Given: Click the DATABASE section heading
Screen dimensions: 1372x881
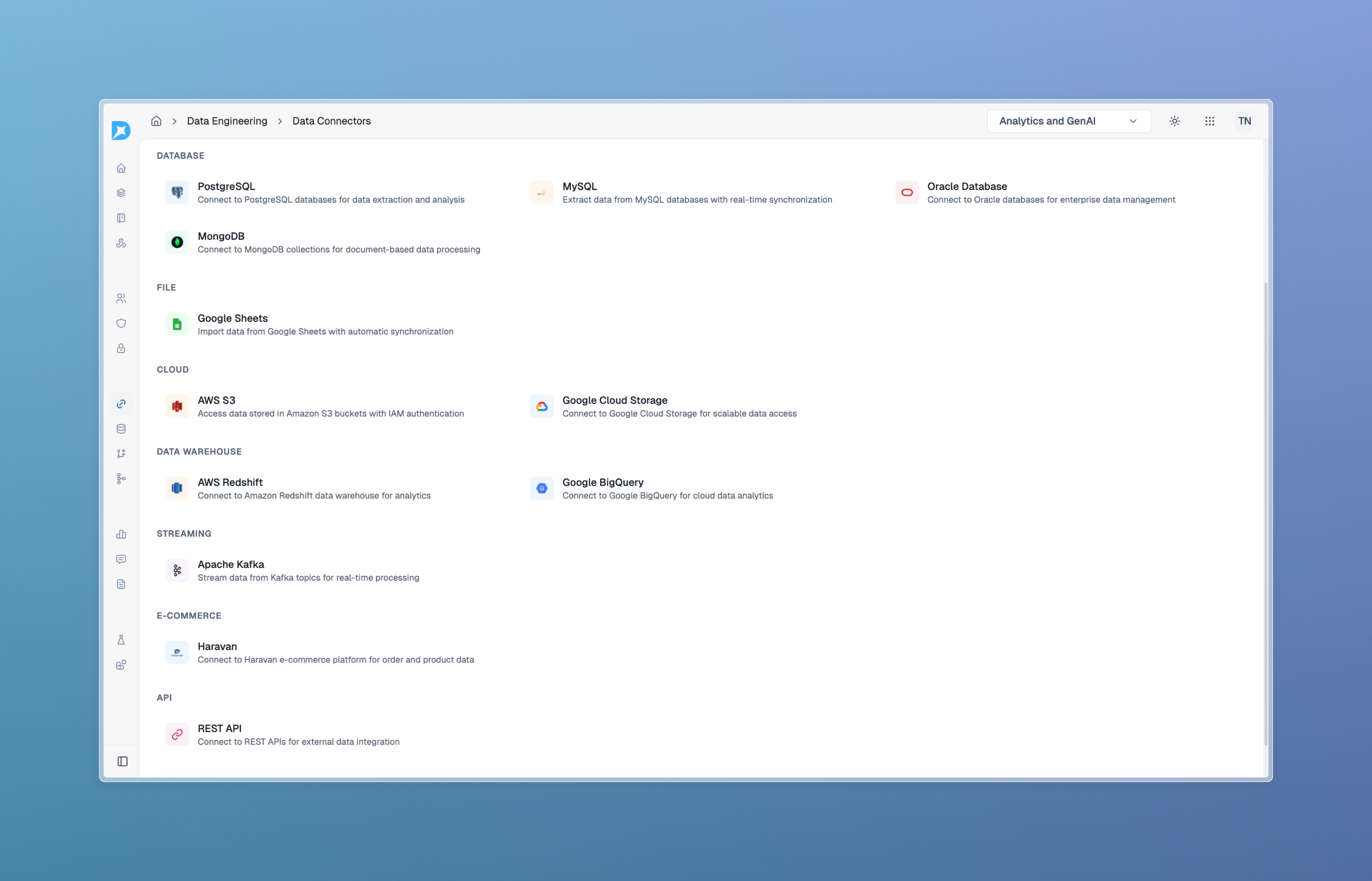Looking at the screenshot, I should (x=180, y=156).
